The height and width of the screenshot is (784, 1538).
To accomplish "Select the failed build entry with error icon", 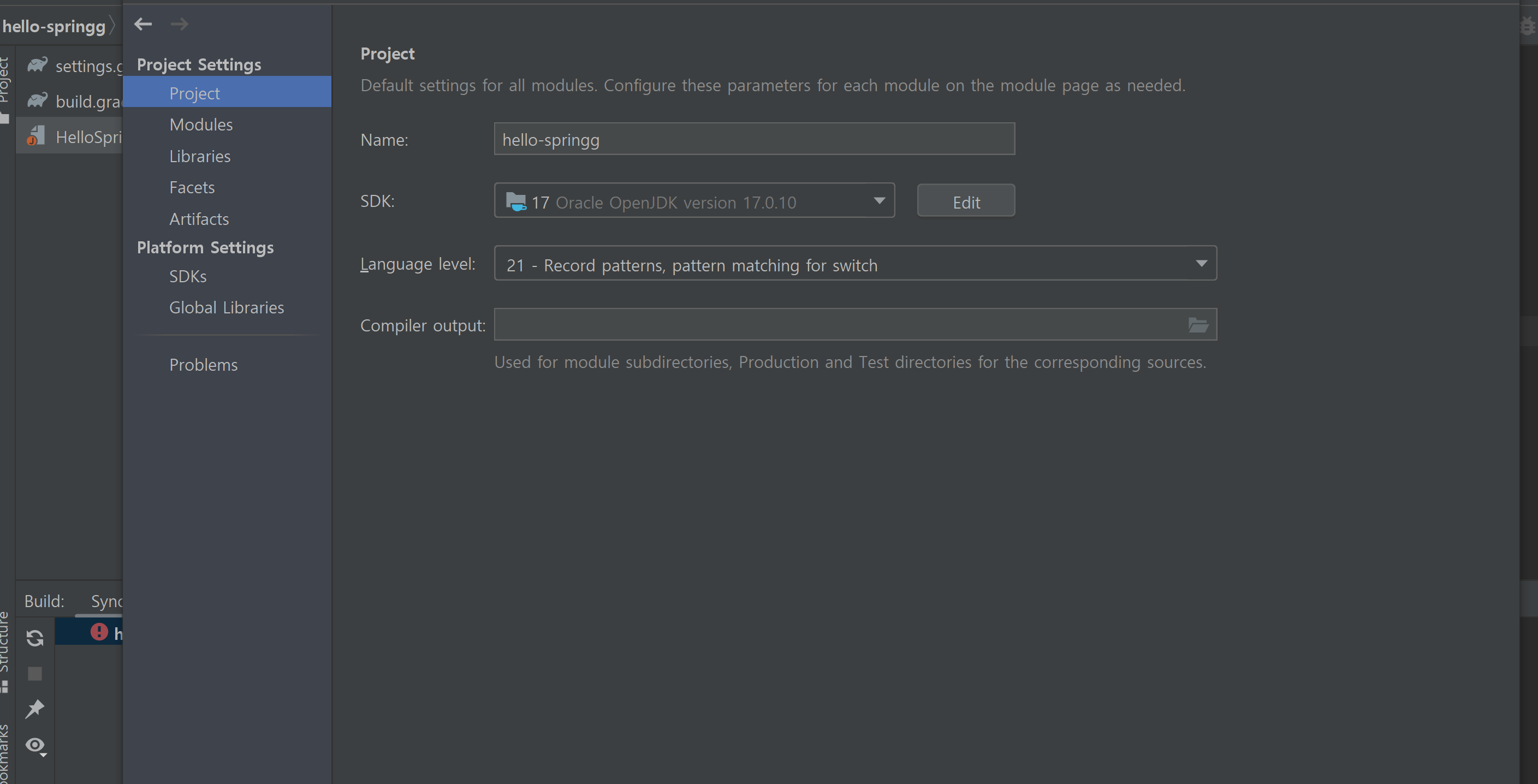I will click(89, 632).
